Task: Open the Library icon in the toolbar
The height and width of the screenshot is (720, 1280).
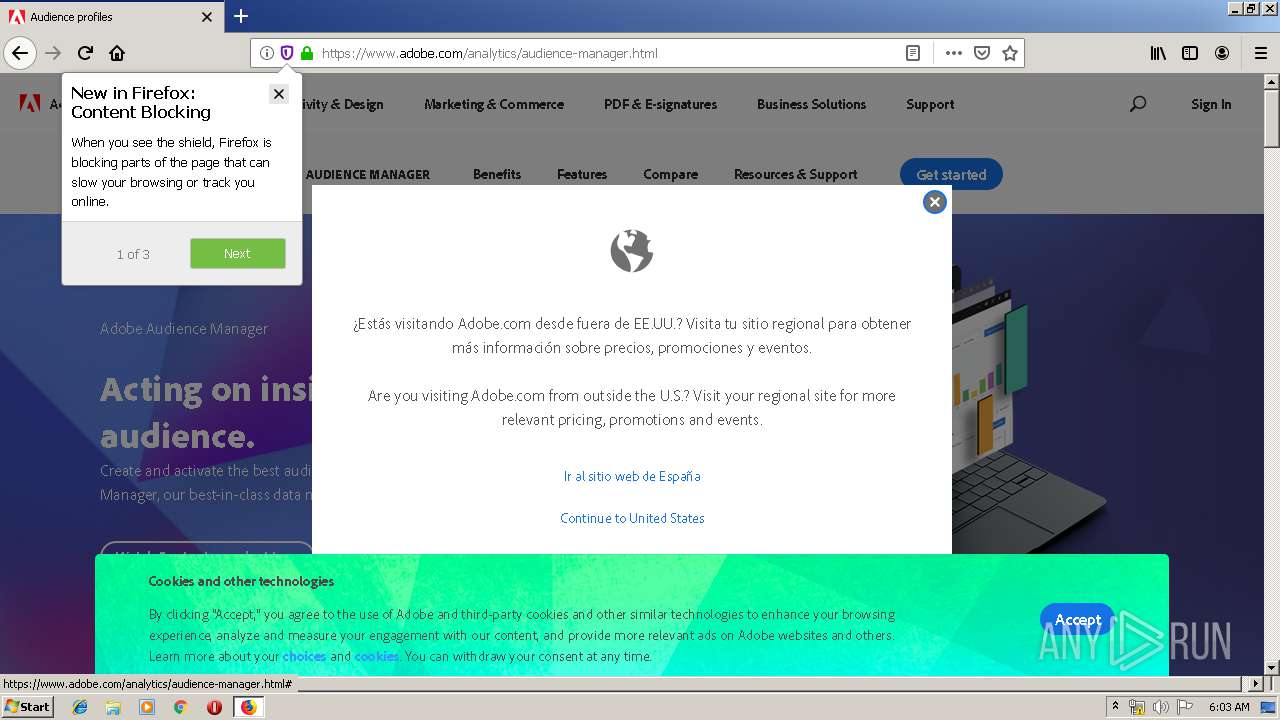Action: [x=1158, y=53]
